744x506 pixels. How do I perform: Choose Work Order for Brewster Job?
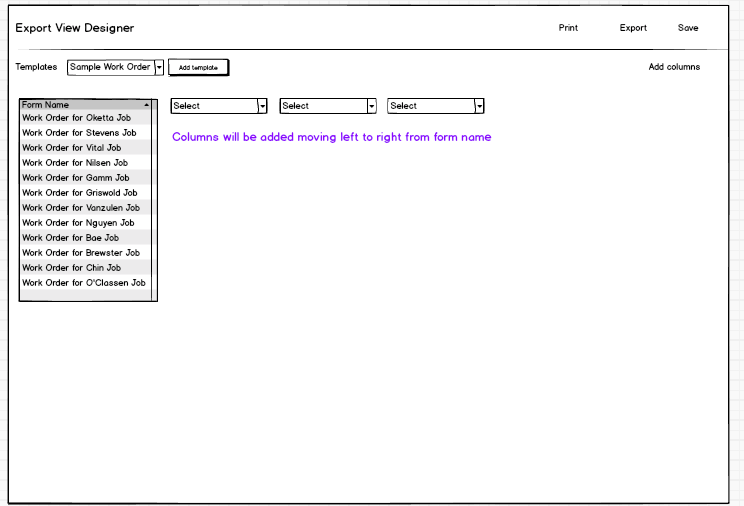point(81,253)
